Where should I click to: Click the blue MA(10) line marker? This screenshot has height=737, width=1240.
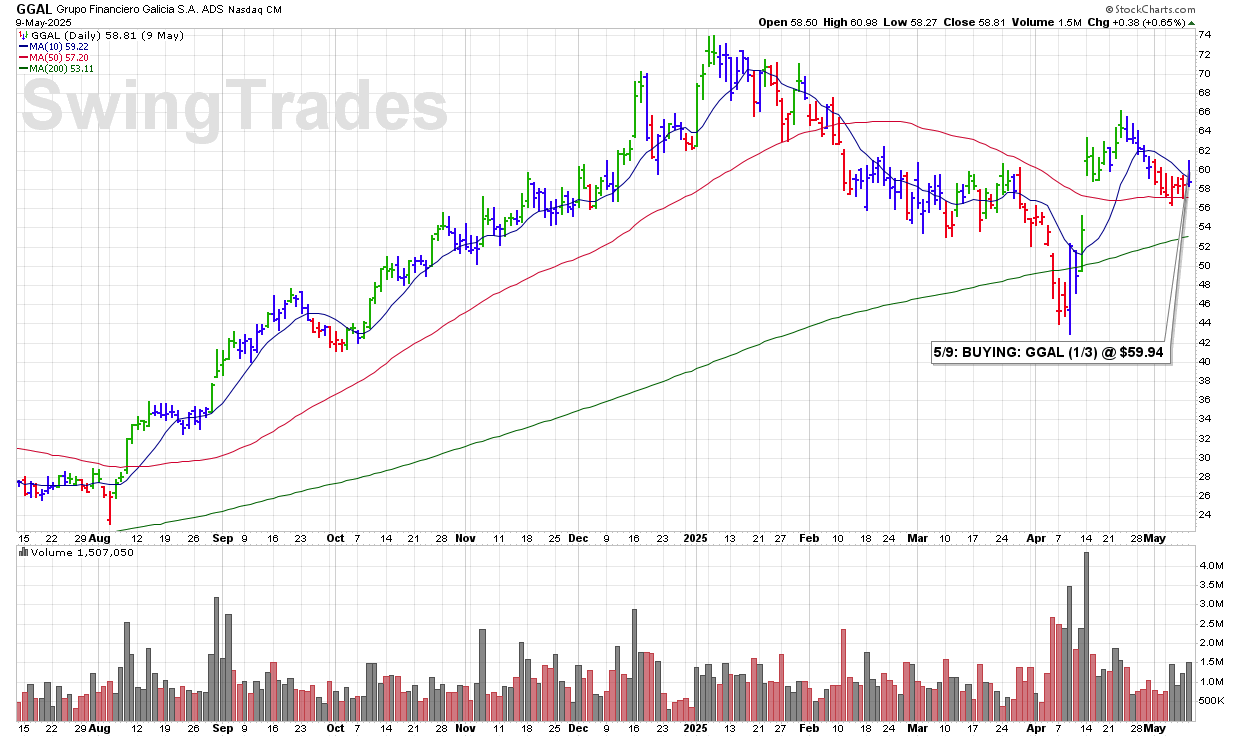coord(23,45)
